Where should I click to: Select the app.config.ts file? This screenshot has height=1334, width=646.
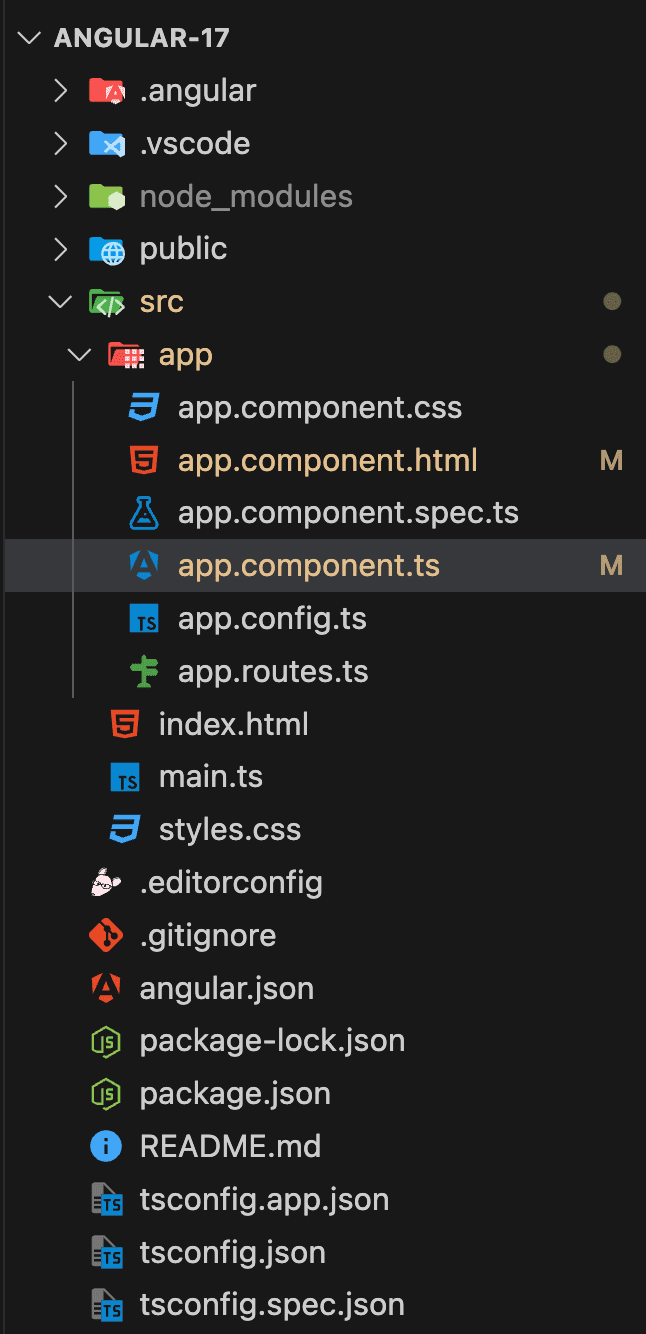coord(272,619)
